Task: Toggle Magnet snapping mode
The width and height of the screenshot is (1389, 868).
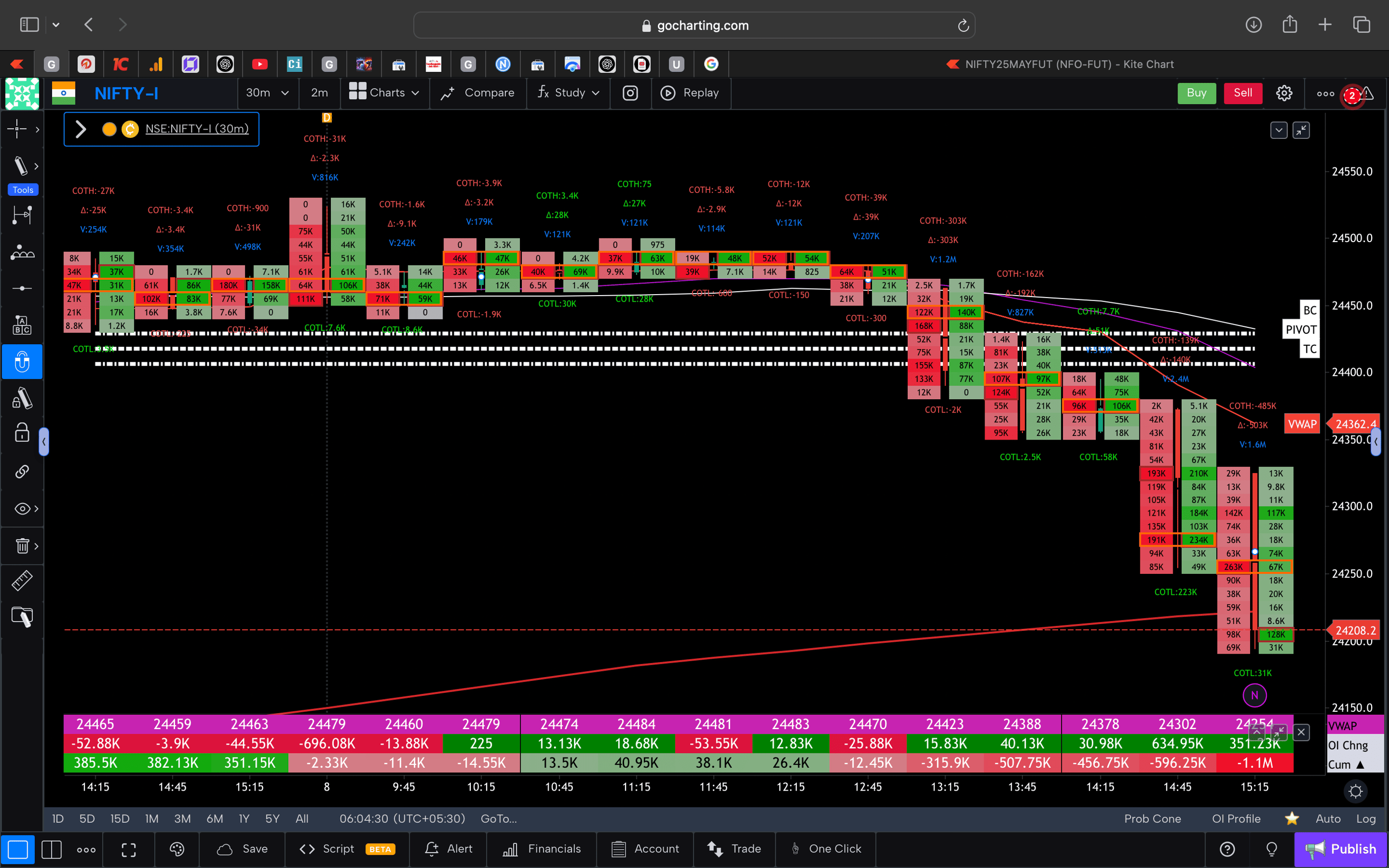Action: [22, 362]
